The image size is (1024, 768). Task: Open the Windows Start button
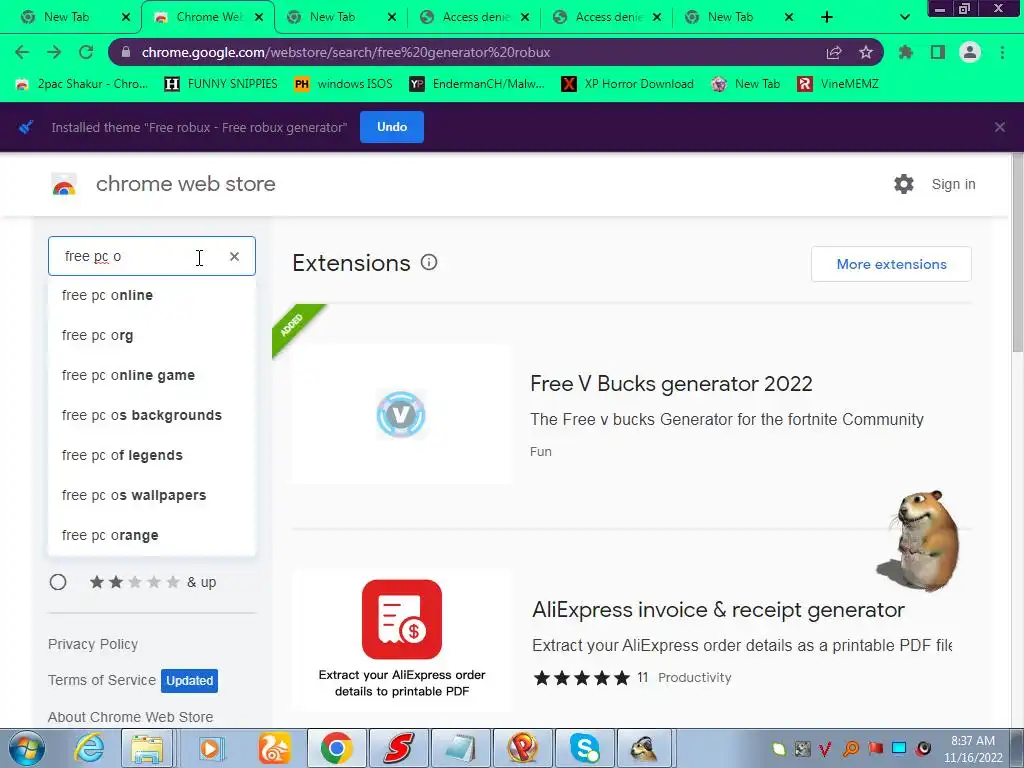[27, 748]
